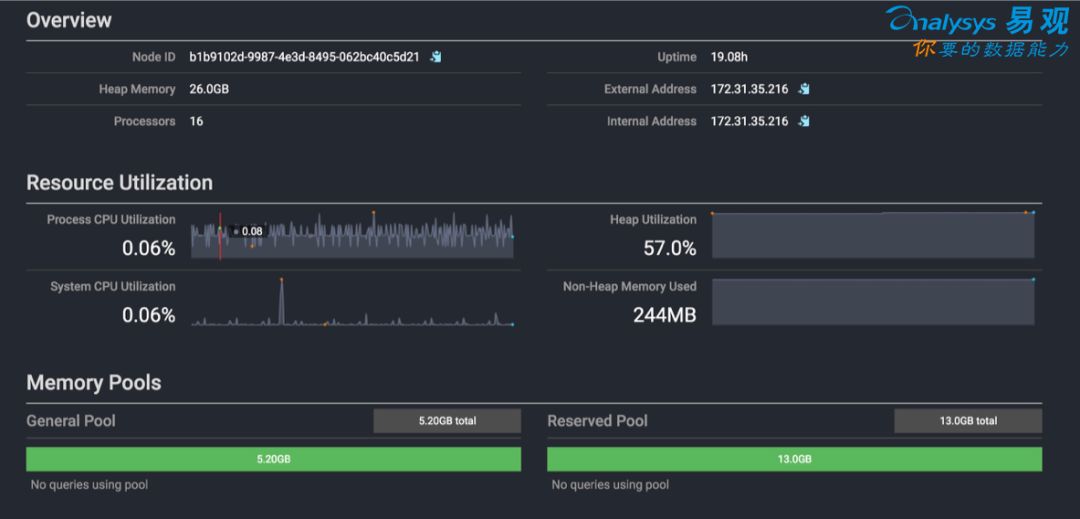
Task: Copy the Node ID to clipboard
Action: point(436,57)
